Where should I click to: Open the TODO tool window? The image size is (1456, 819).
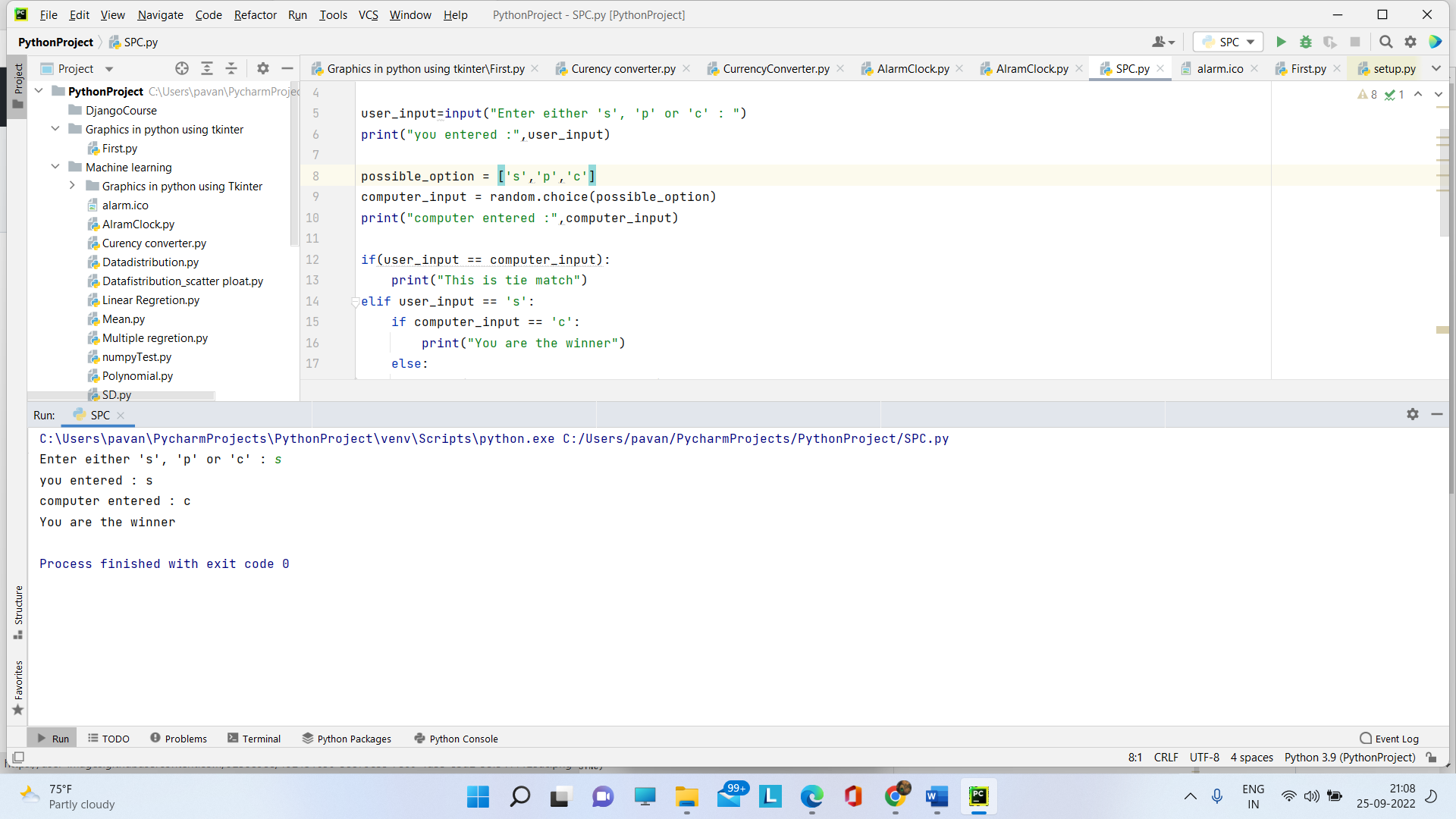pyautogui.click(x=108, y=739)
